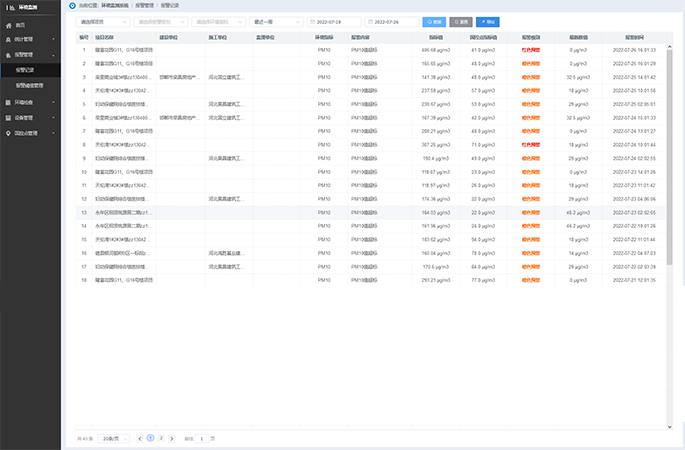
Task: Click the gray reset button
Action: click(462, 20)
